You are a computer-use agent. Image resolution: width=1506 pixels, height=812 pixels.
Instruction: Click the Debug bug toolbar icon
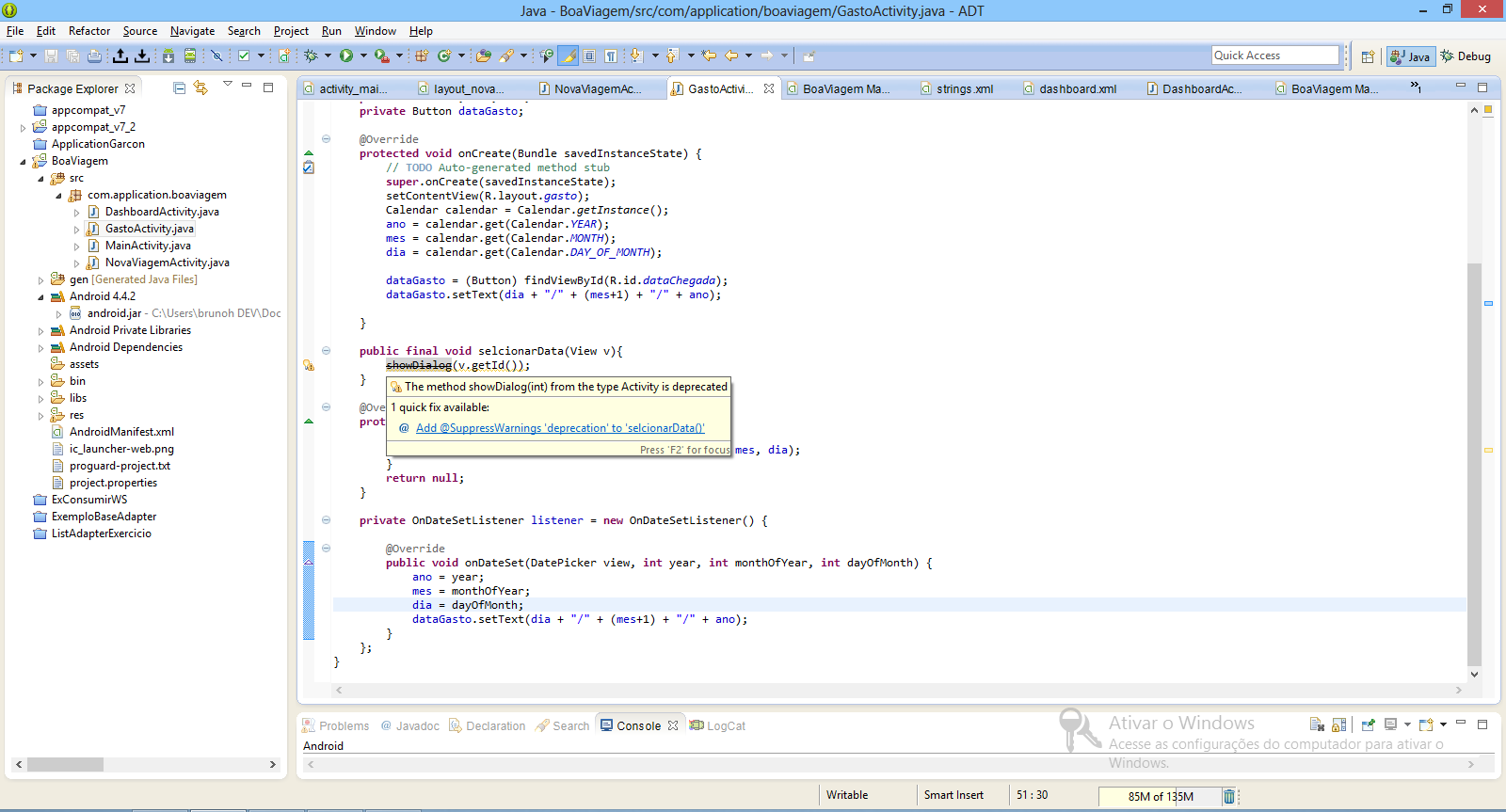(x=311, y=56)
